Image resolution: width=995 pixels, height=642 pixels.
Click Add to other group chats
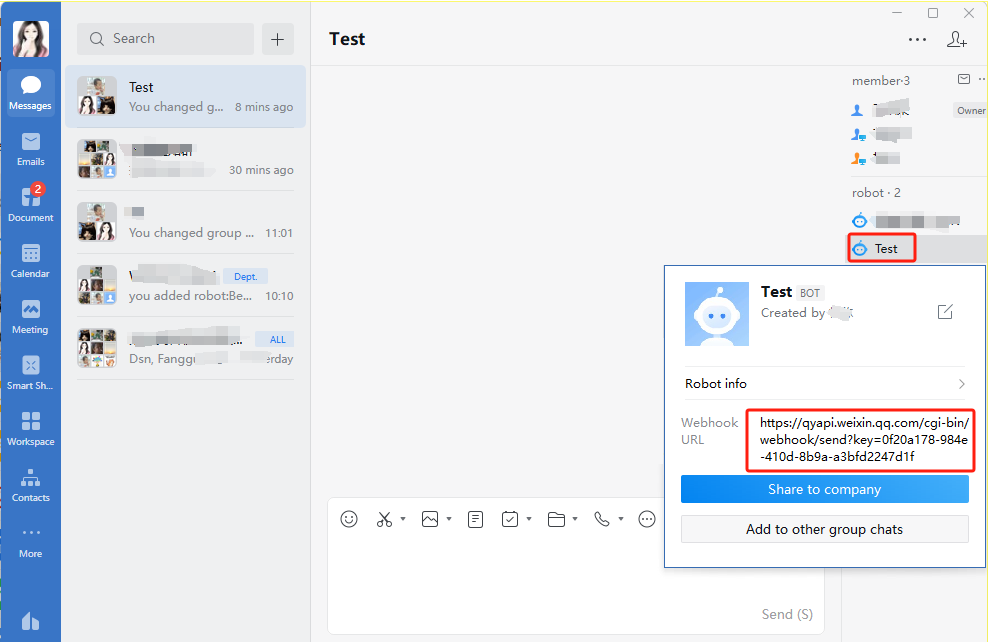(x=824, y=528)
